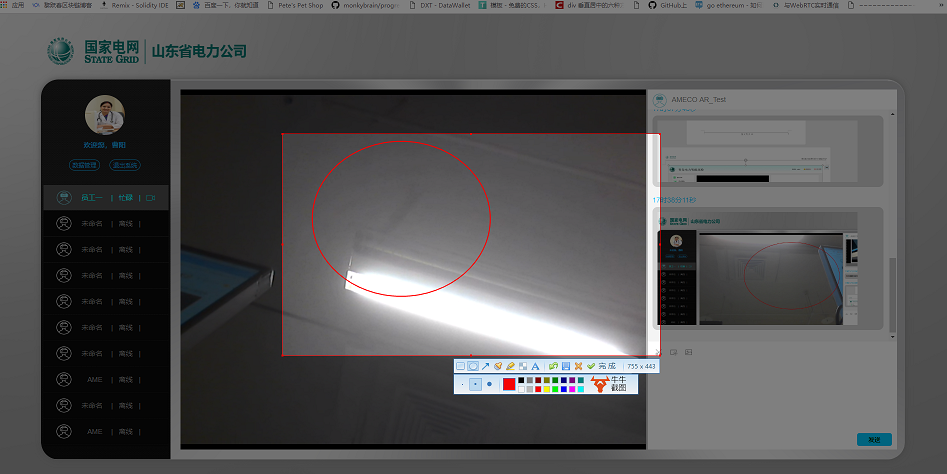Open the 数据管理 data management link

click(84, 165)
